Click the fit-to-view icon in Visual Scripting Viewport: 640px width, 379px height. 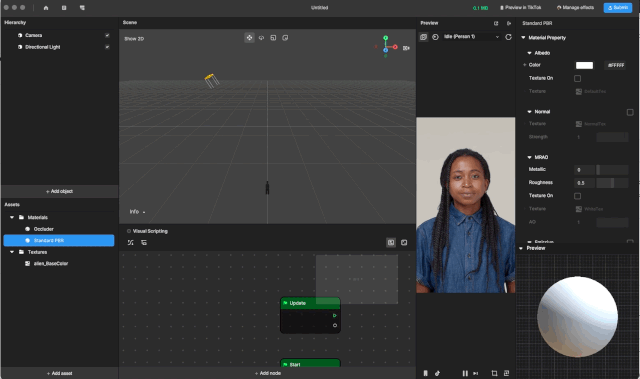(404, 243)
